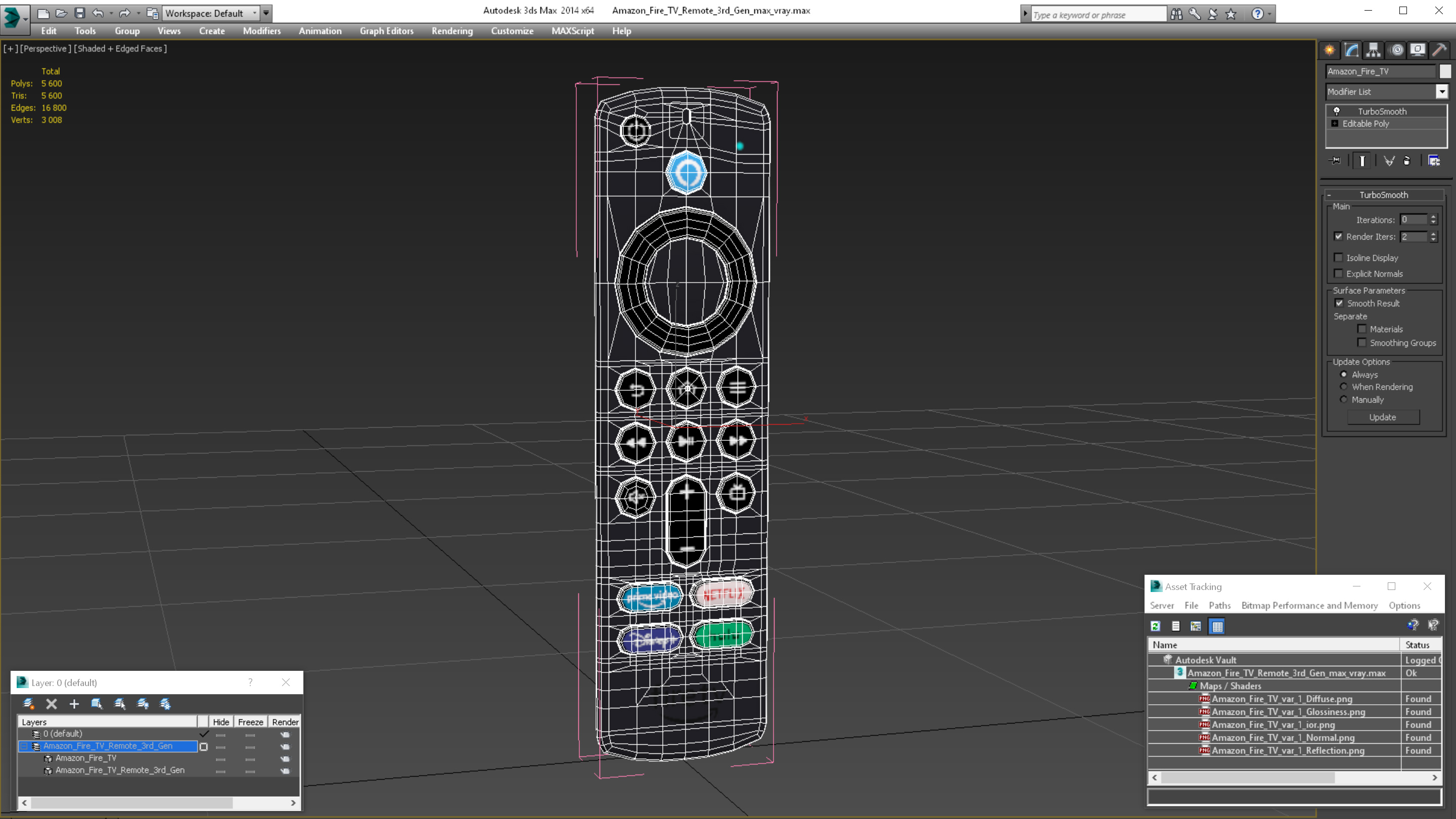Enable the Isoline Display checkbox
Screen dimensions: 1456x819
(1338, 258)
